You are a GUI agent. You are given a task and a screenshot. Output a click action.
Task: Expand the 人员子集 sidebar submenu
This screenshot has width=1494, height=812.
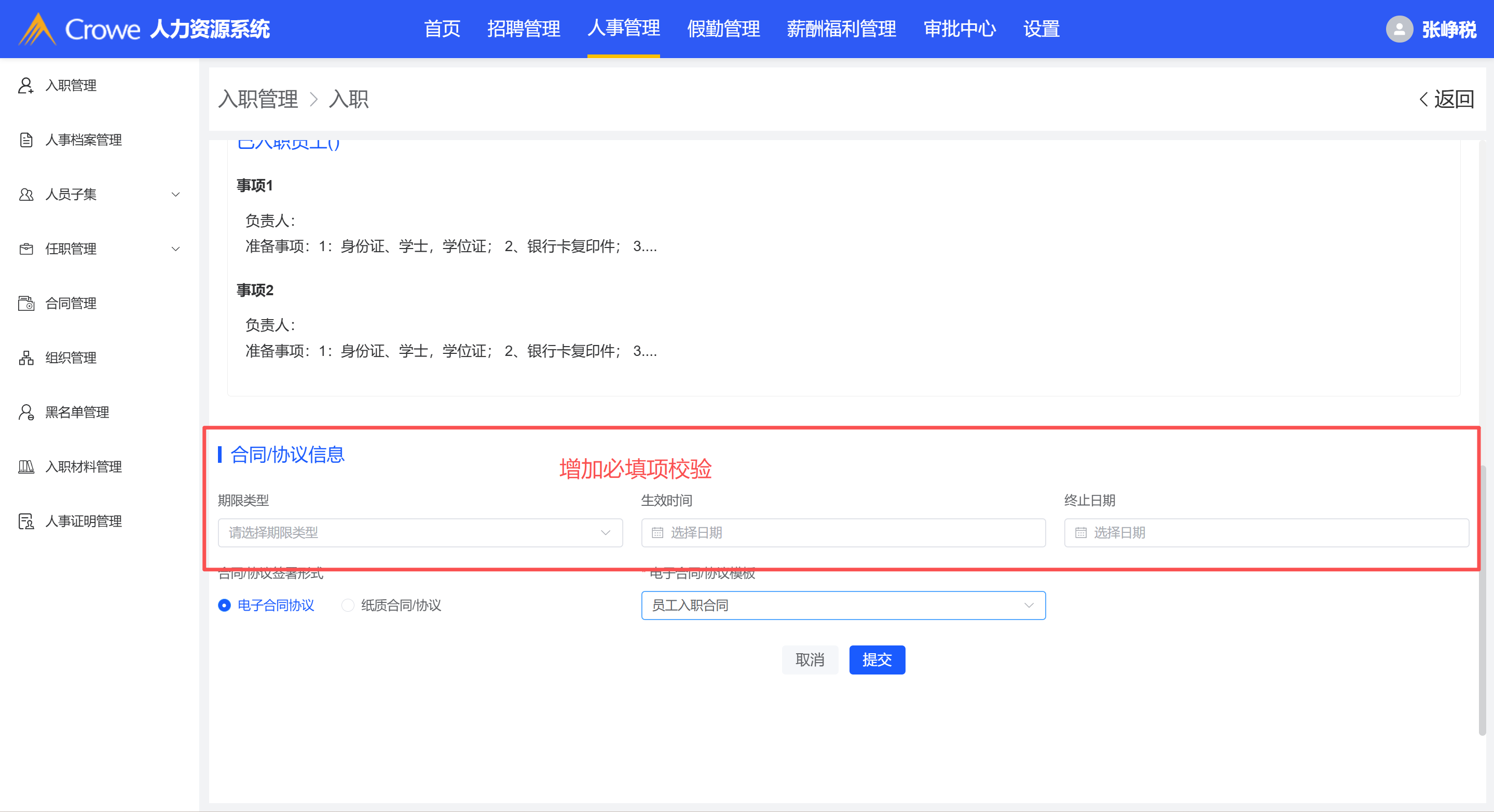[x=176, y=194]
